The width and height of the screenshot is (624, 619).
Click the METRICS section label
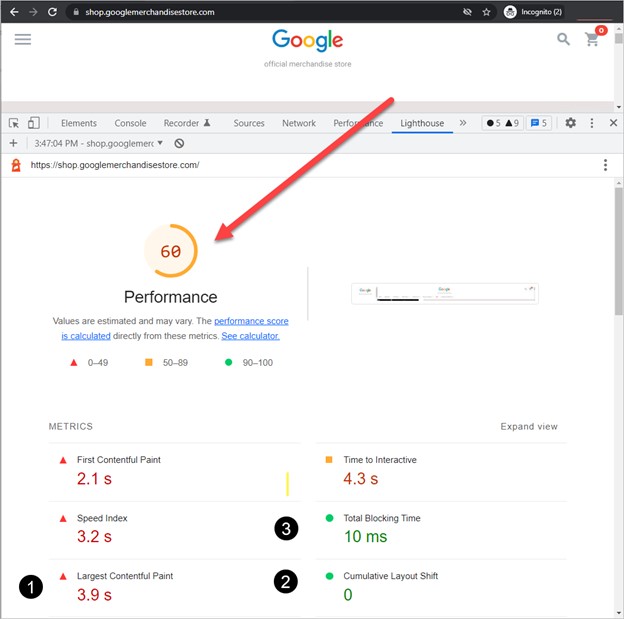coord(70,426)
